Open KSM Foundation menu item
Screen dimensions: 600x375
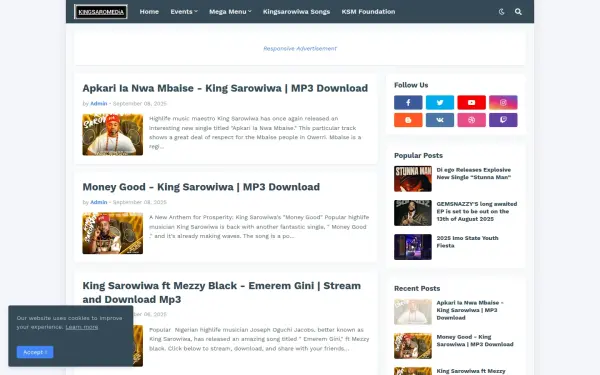[x=368, y=12]
